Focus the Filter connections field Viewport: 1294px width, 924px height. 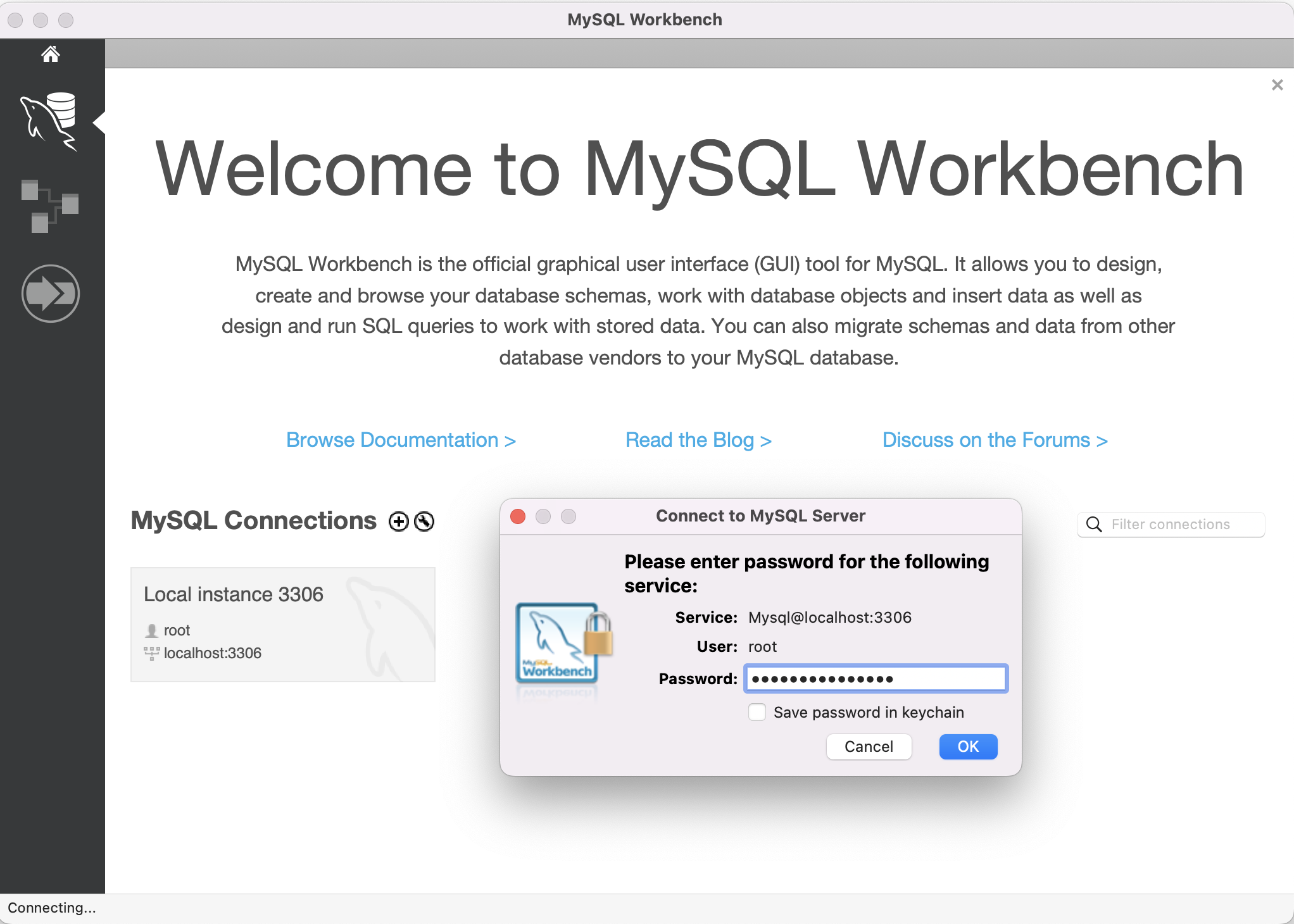(1171, 525)
